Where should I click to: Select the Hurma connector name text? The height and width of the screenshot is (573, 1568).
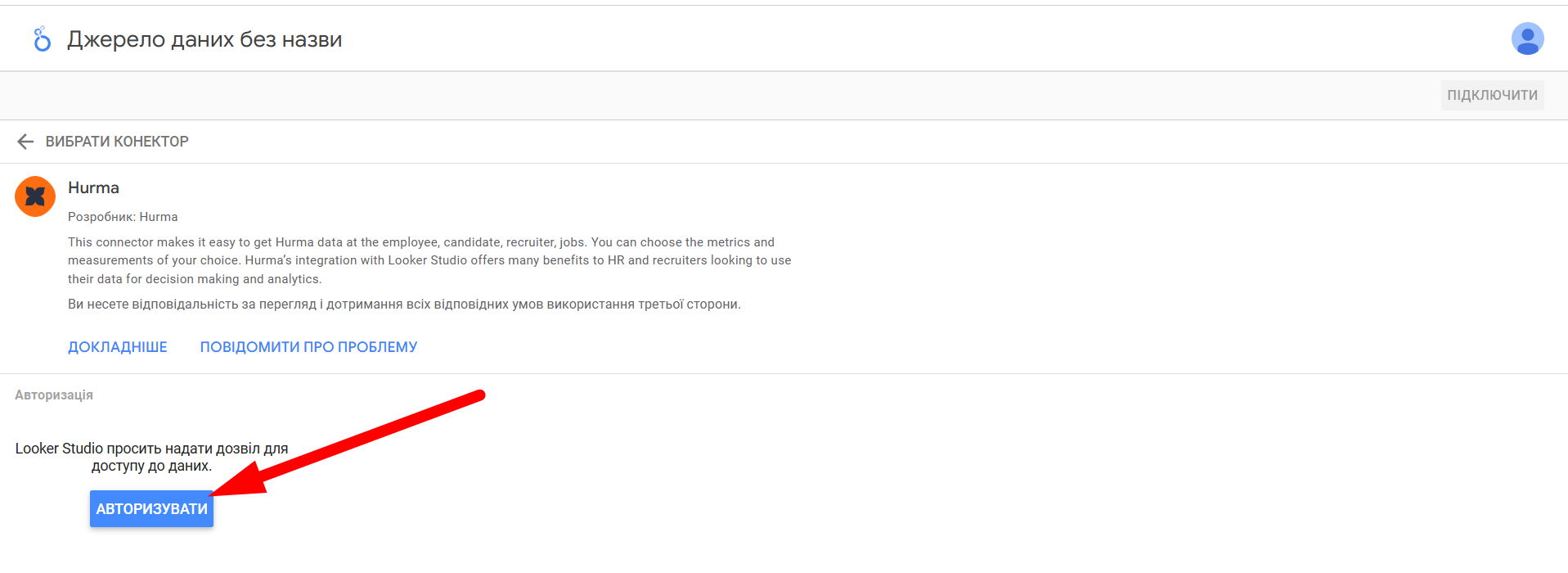tap(93, 187)
